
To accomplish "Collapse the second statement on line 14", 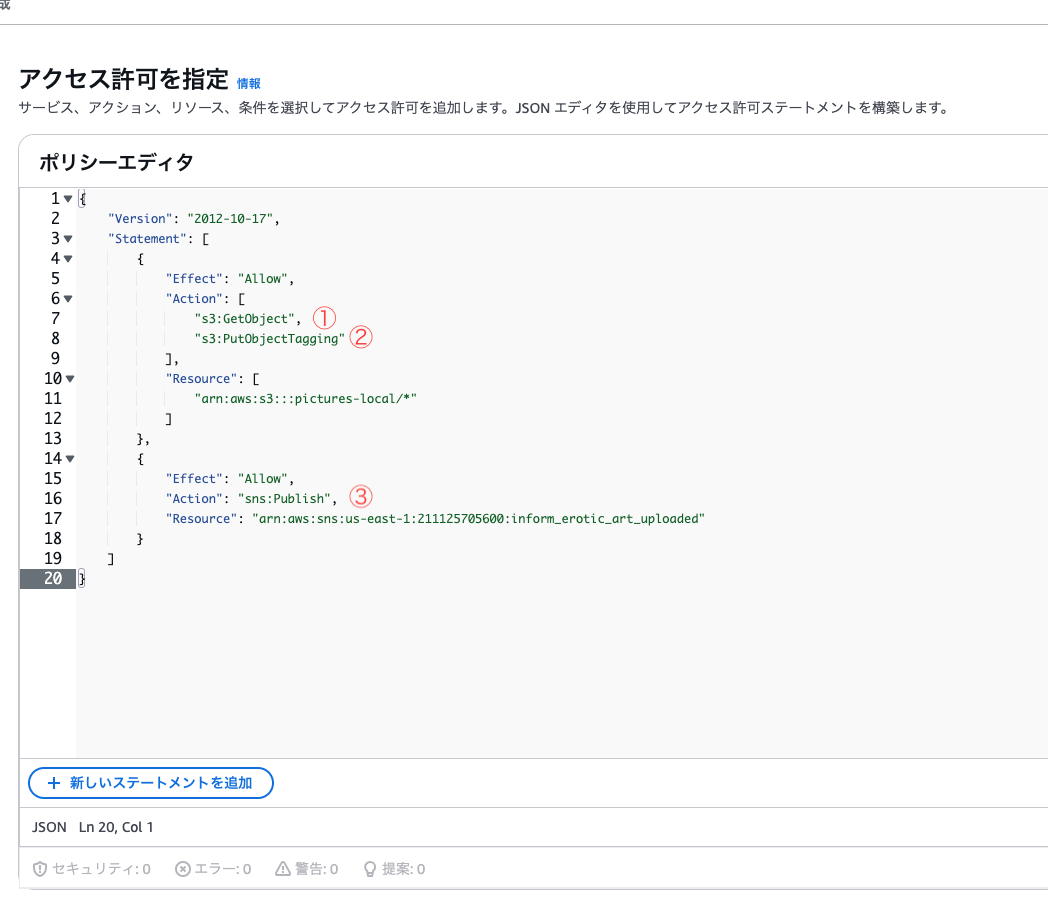I will point(70,459).
